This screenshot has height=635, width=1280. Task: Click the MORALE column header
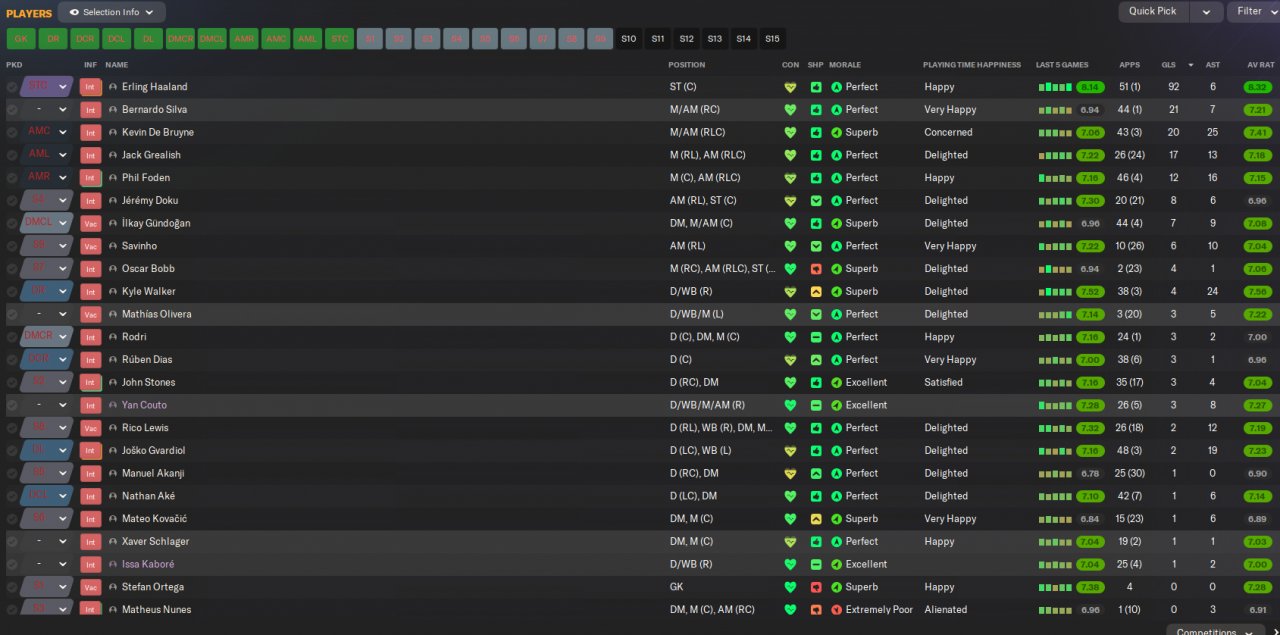[845, 65]
